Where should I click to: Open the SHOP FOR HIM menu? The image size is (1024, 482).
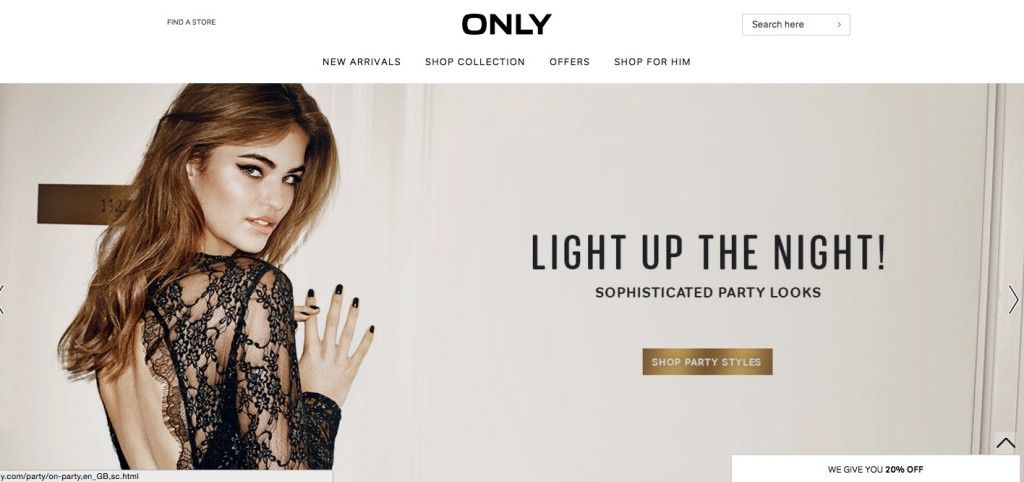click(652, 62)
